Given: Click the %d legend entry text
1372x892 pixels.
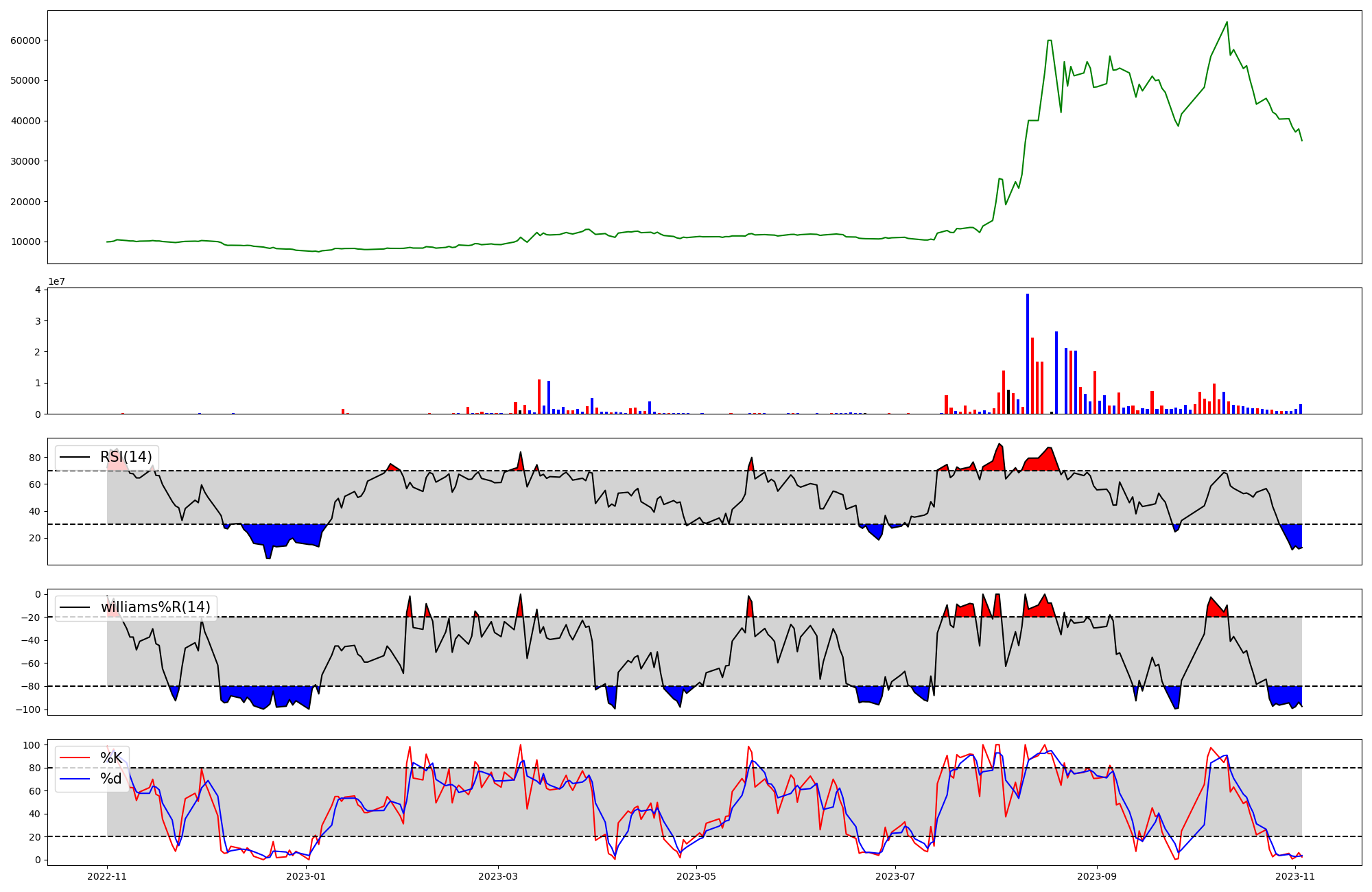Looking at the screenshot, I should 111,779.
